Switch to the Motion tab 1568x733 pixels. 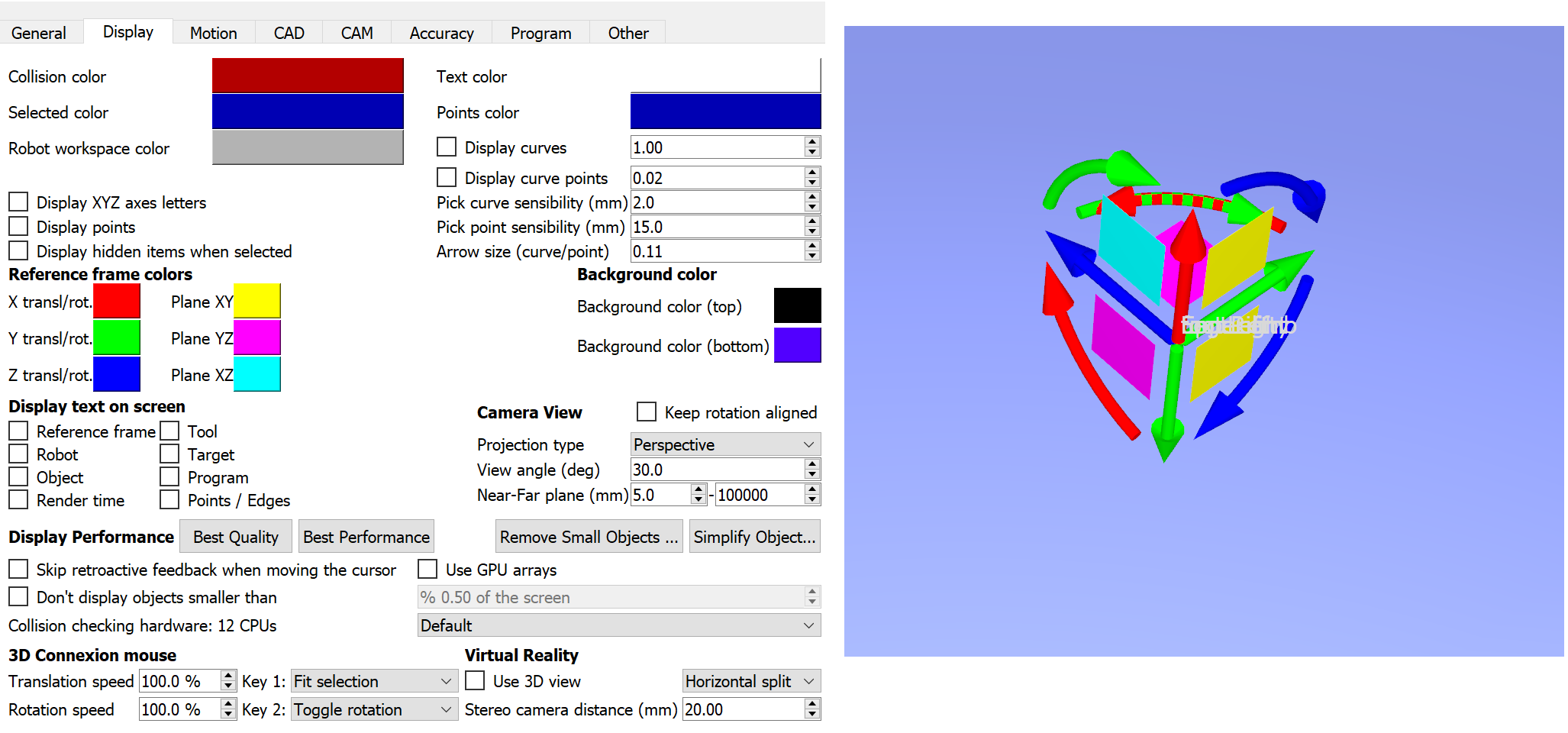tap(213, 33)
